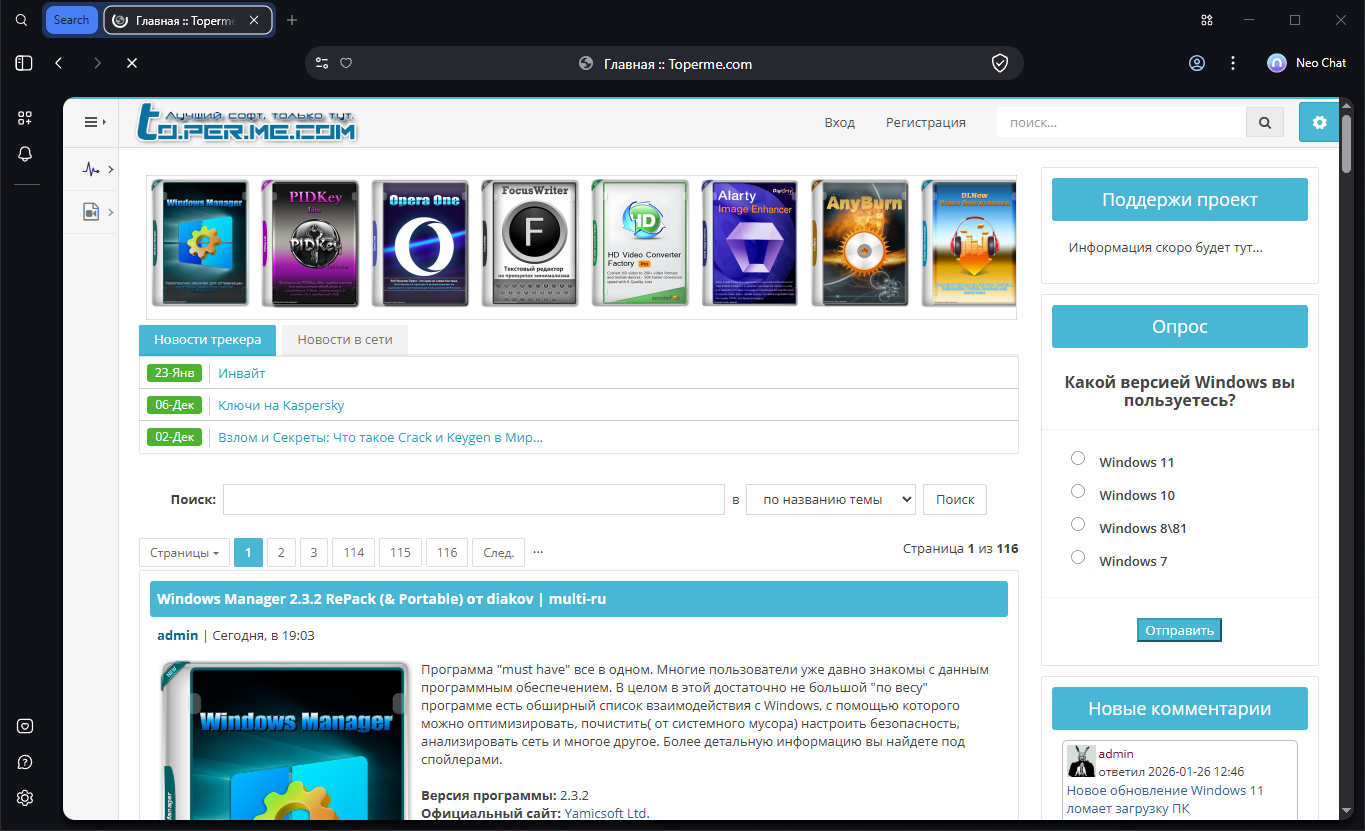1365x831 pixels.
Task: Open browser notifications bell in sidebar
Action: tap(25, 154)
